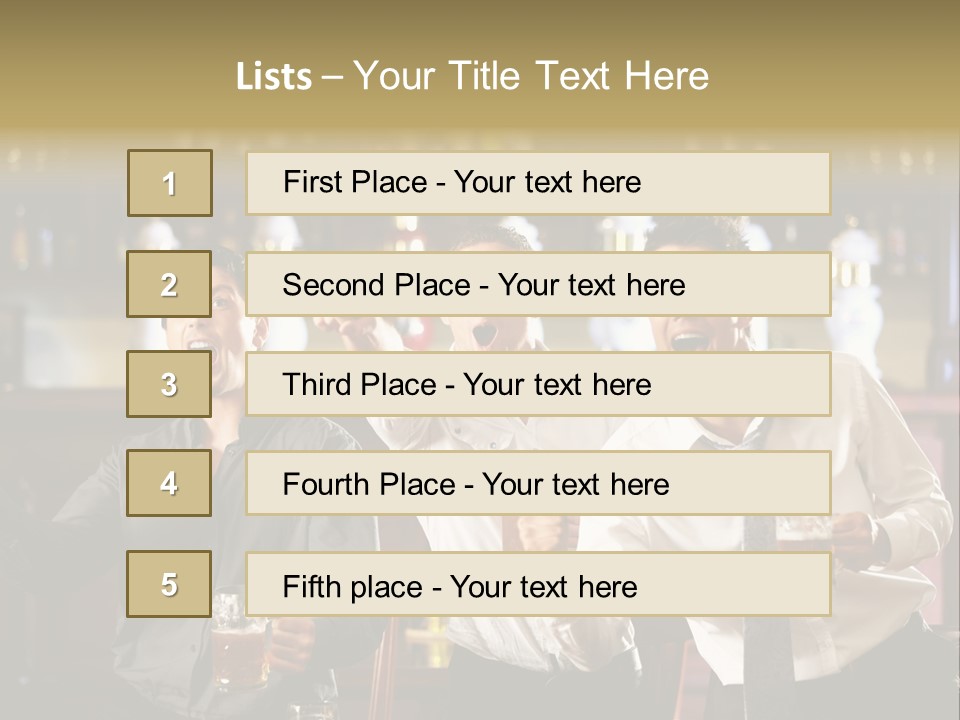
Task: Select the number 1 box
Action: click(x=170, y=183)
